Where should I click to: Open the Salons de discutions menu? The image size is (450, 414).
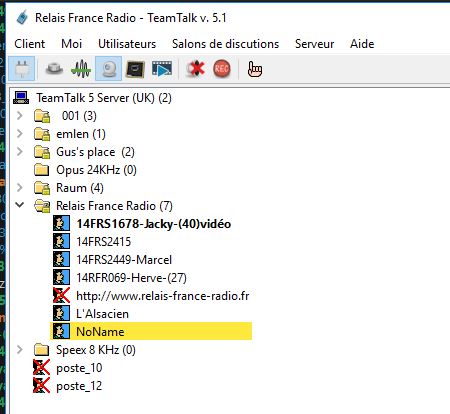click(x=225, y=44)
